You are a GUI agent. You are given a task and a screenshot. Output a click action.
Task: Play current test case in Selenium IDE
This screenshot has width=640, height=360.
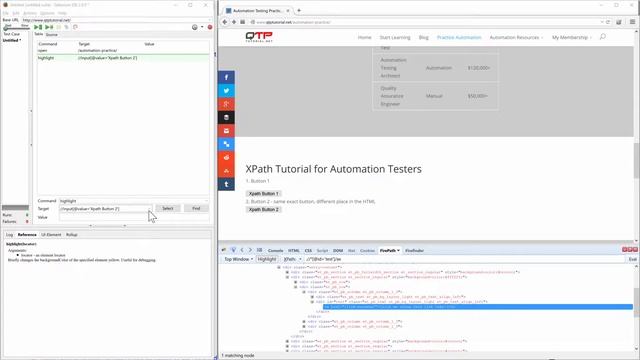(x=49, y=27)
